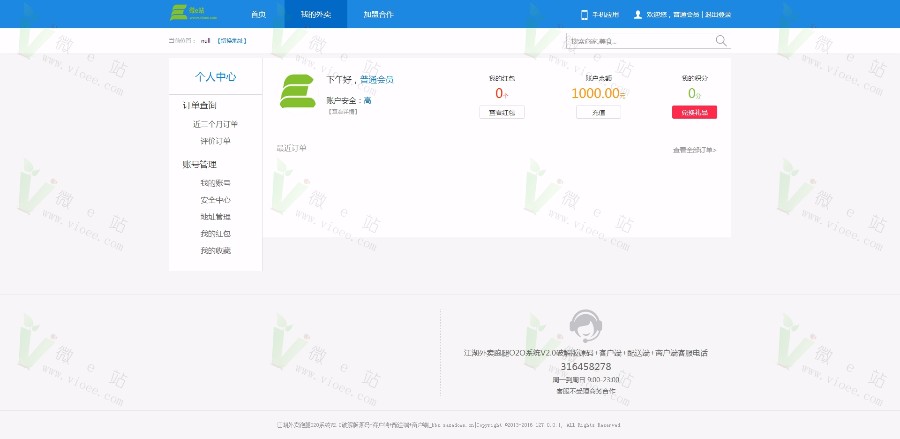Open the 加盟合作 tab
The width and height of the screenshot is (900, 439).
378,14
